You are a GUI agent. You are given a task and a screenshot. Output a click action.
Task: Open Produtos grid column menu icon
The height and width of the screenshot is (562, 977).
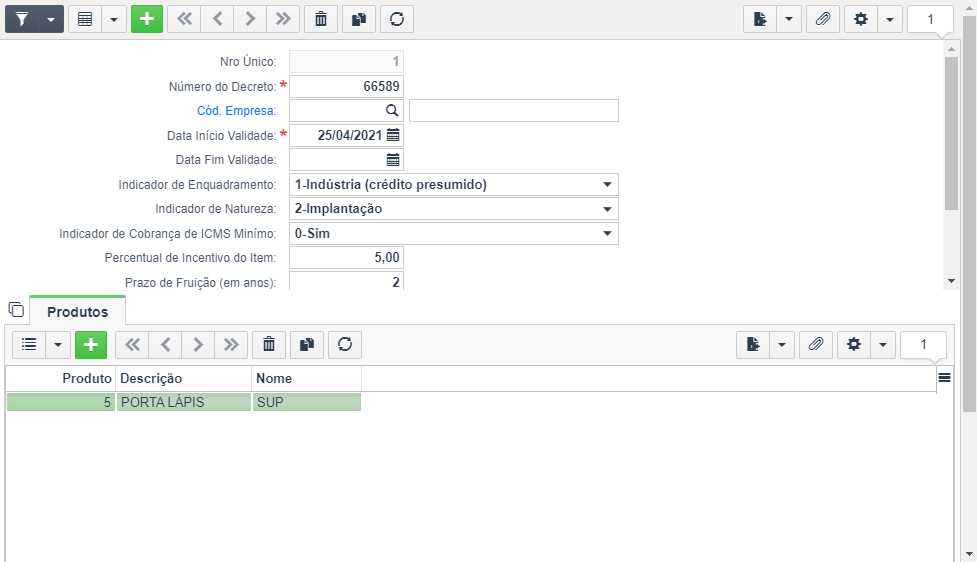click(945, 378)
